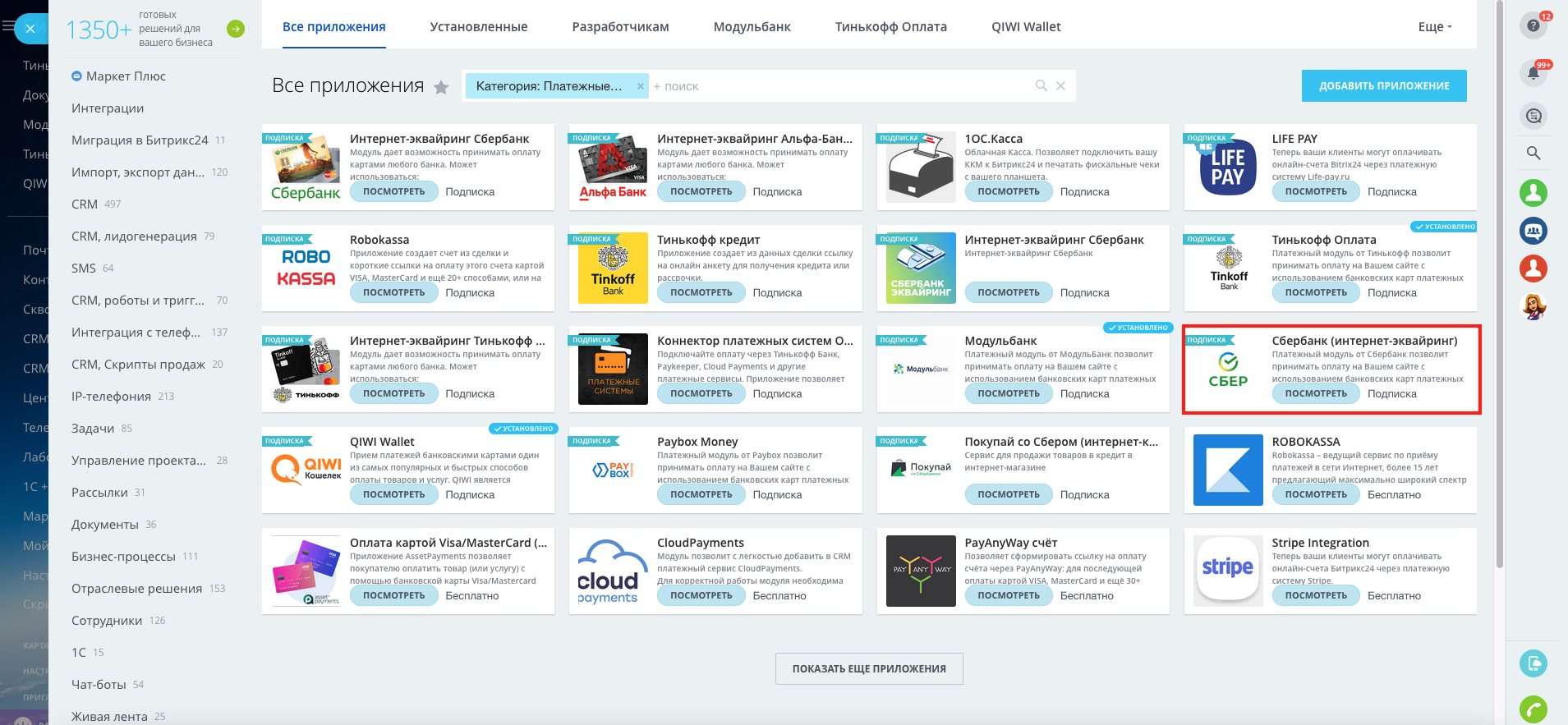Open the ROBOKASSA app title link
The width and height of the screenshot is (1568, 725).
coord(1306,442)
